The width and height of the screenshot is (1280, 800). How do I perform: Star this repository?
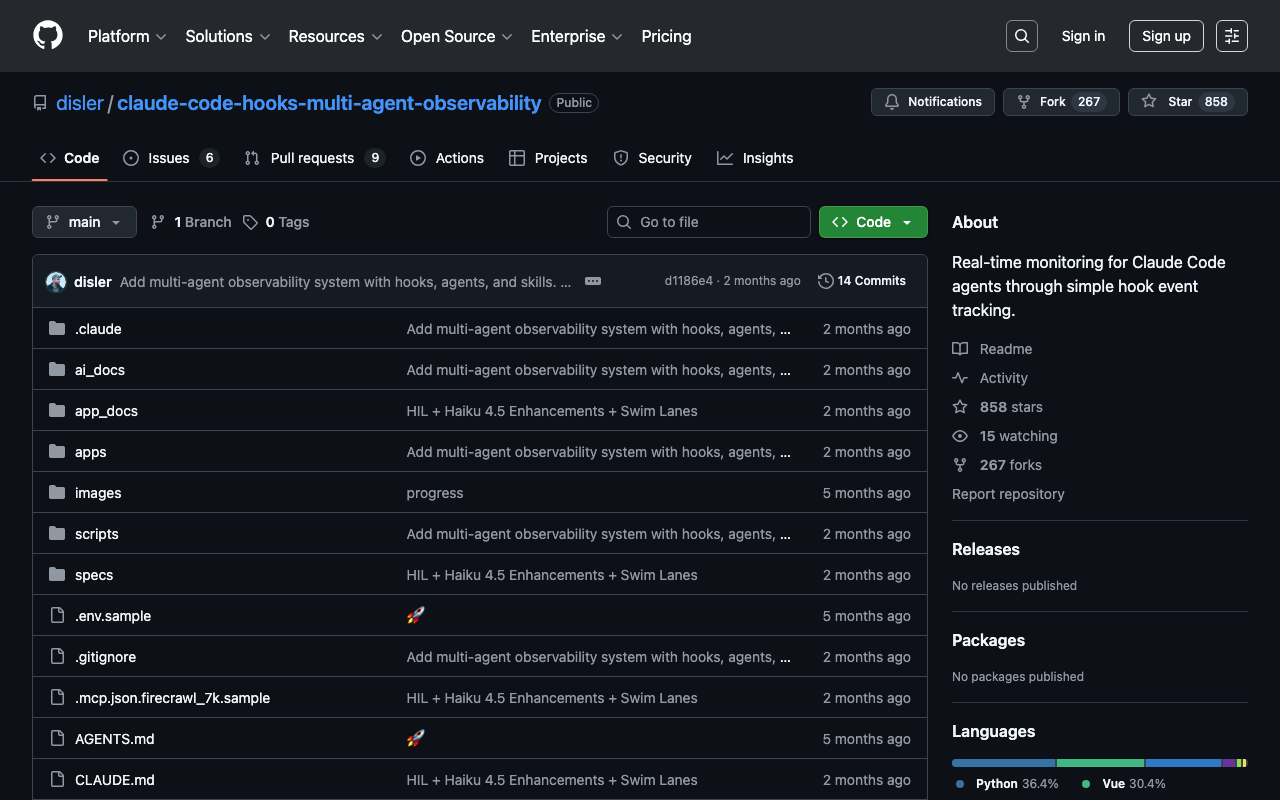click(x=1187, y=102)
